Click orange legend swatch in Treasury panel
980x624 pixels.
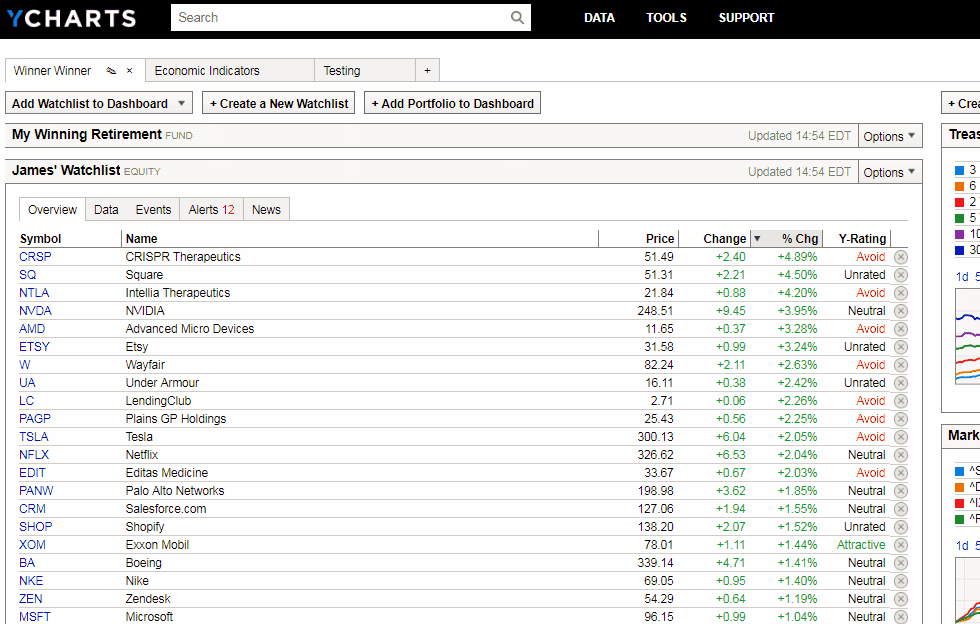pos(959,186)
